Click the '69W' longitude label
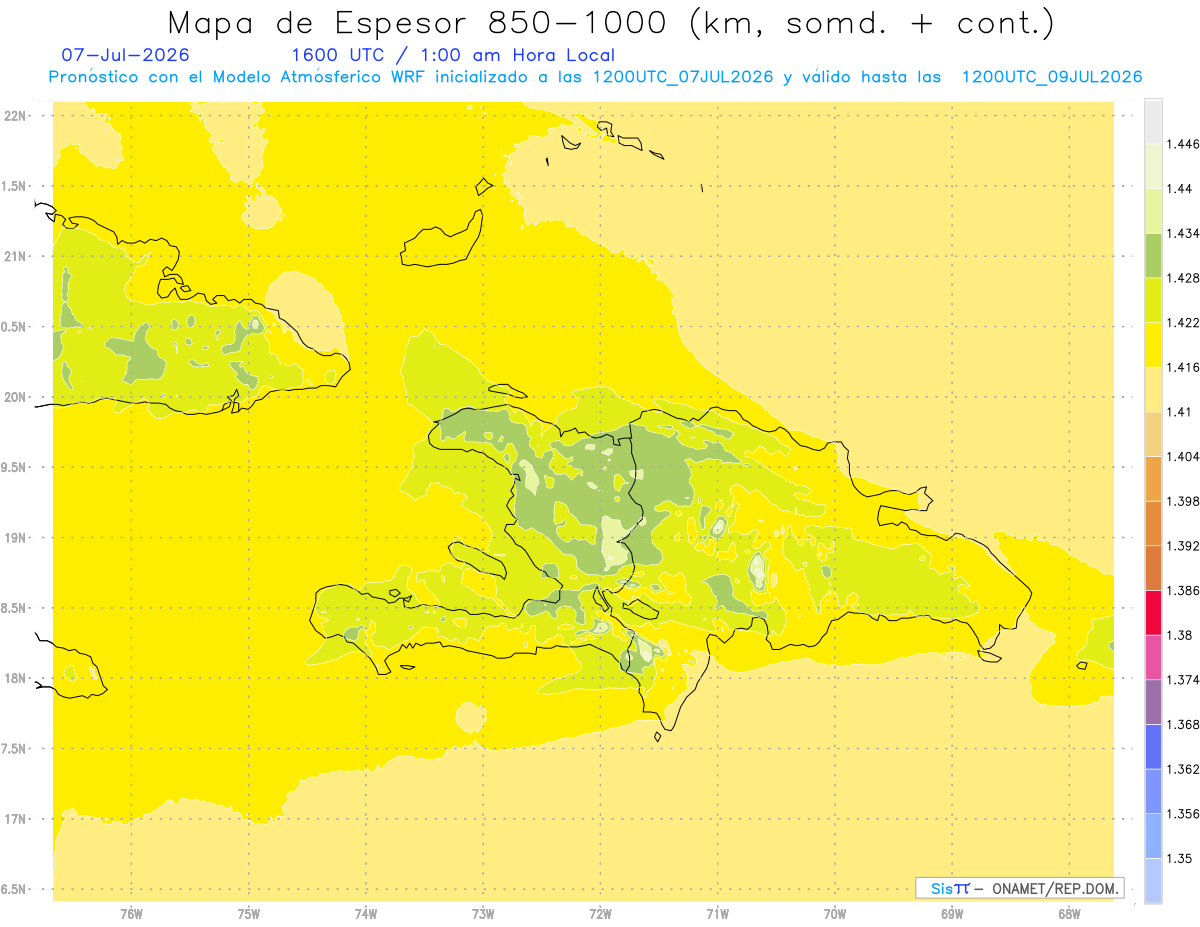This screenshot has height=927, width=1200. click(951, 914)
